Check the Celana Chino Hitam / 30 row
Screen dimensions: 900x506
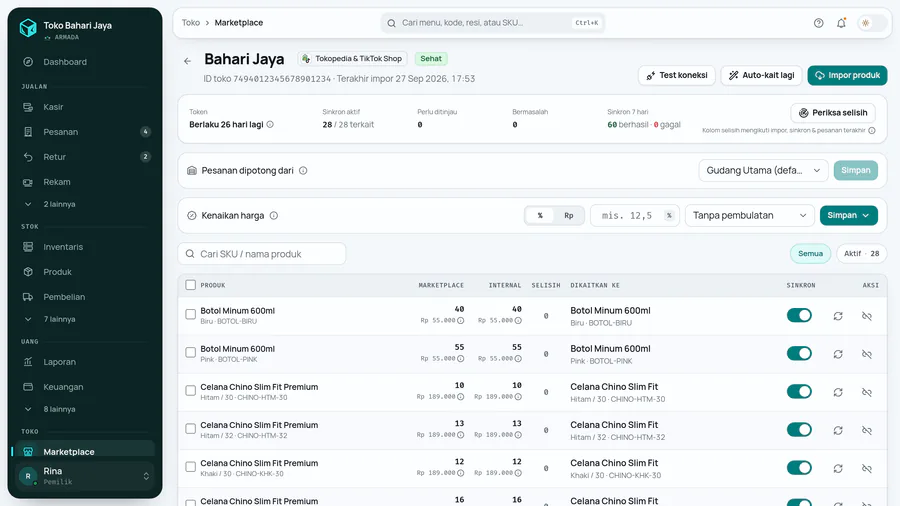(x=191, y=391)
